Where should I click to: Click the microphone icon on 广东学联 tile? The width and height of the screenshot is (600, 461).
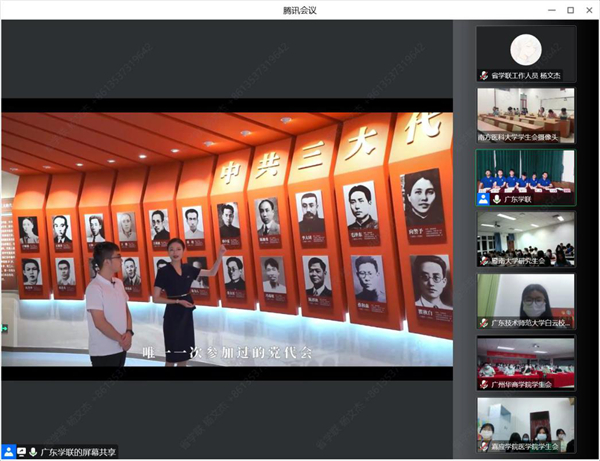pyautogui.click(x=496, y=199)
